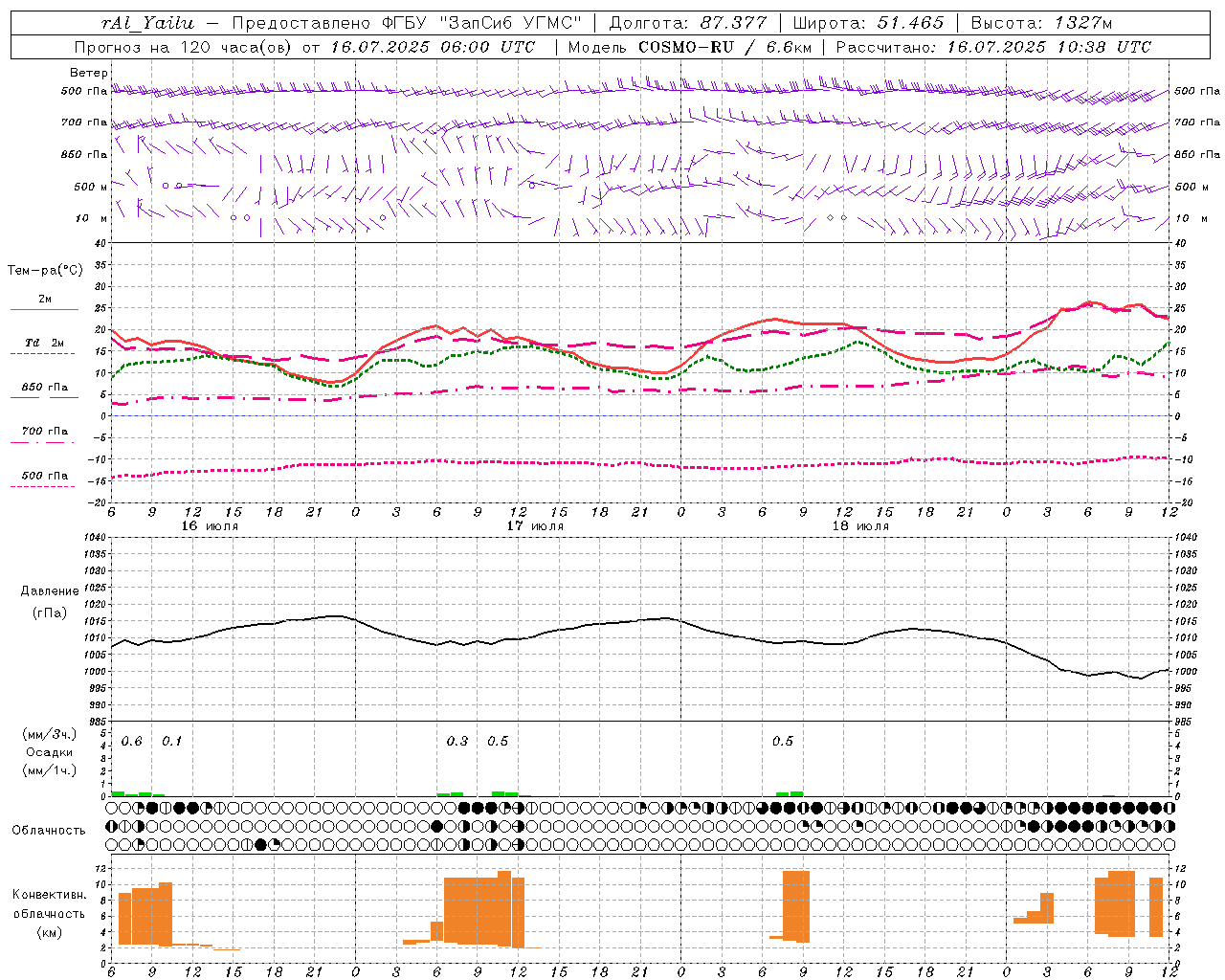Click the "Осадки" precipitation label

pyautogui.click(x=50, y=752)
